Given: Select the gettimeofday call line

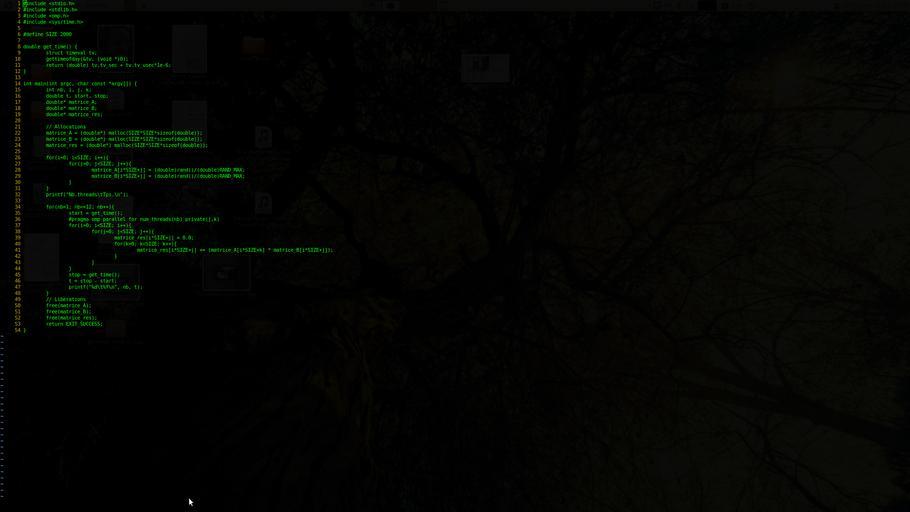Looking at the screenshot, I should [x=86, y=59].
